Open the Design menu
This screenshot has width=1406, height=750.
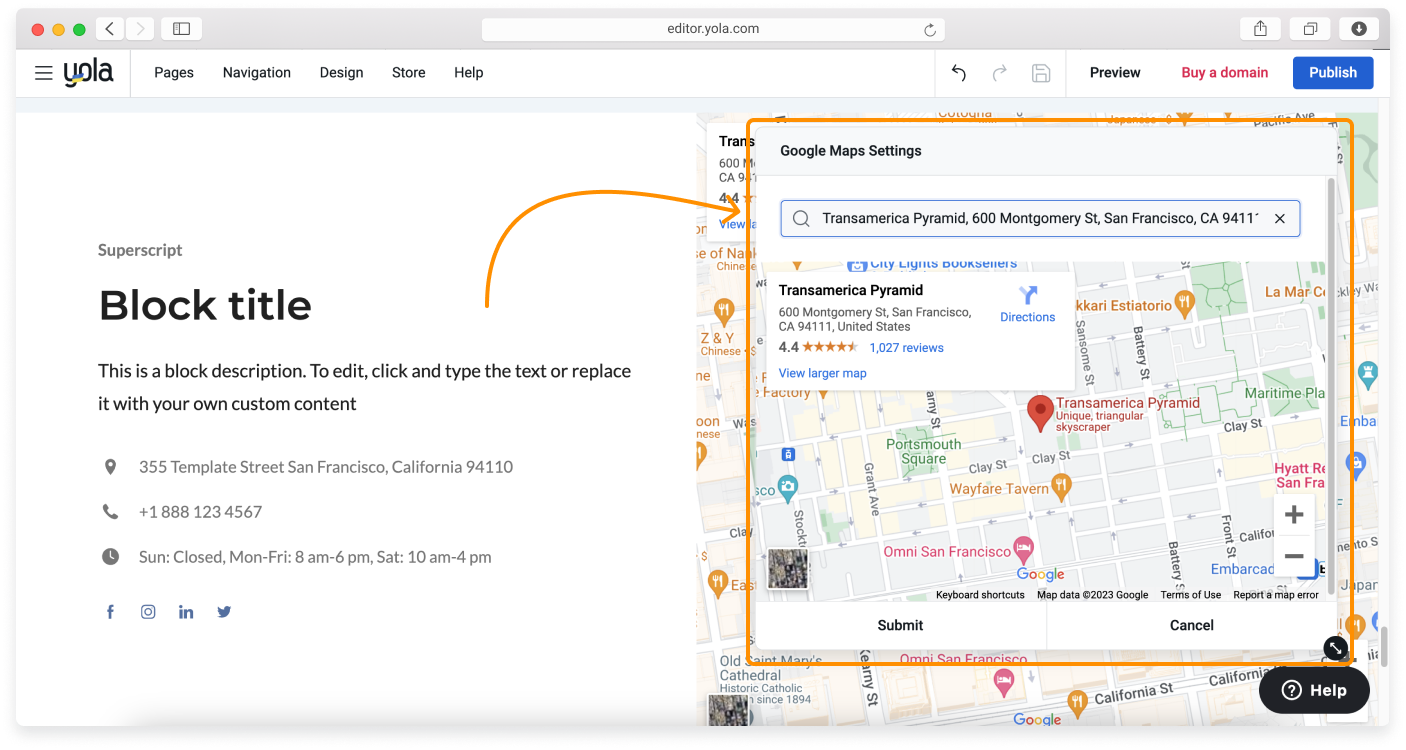(341, 73)
